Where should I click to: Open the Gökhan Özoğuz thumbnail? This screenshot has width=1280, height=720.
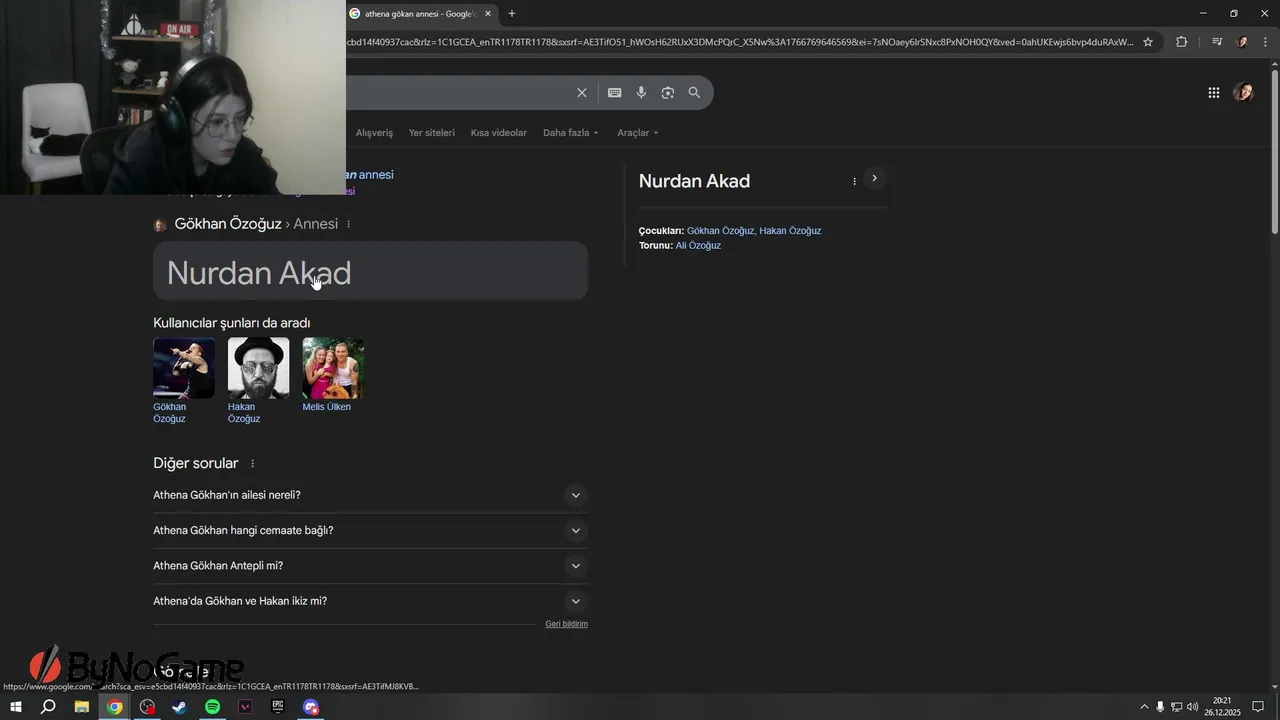point(184,368)
